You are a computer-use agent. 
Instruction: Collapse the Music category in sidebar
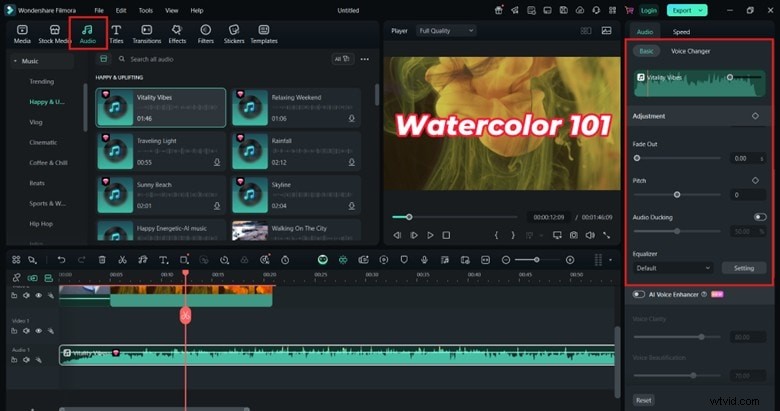pyautogui.click(x=14, y=61)
